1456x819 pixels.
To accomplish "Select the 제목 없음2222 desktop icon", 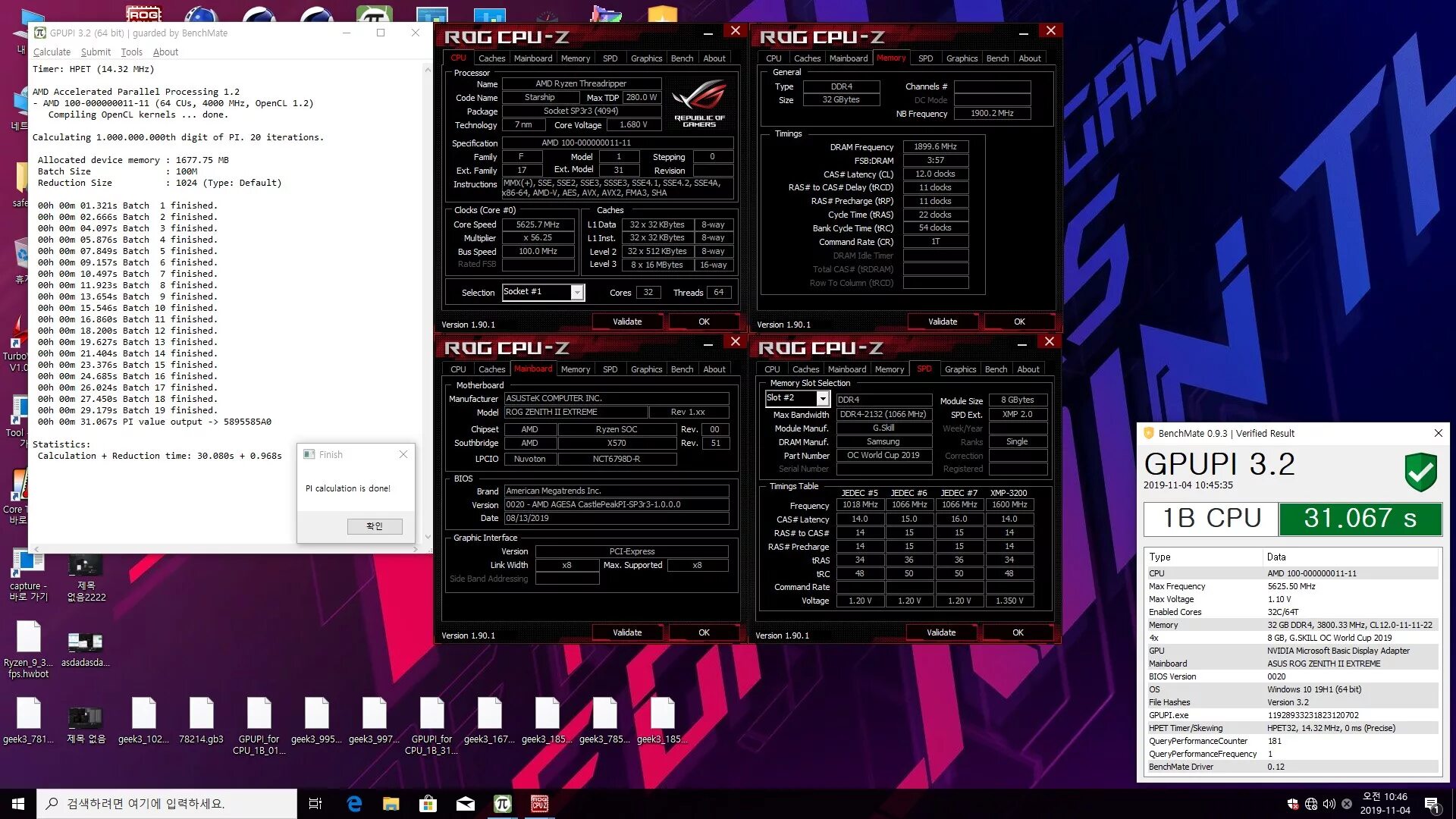I will click(86, 578).
